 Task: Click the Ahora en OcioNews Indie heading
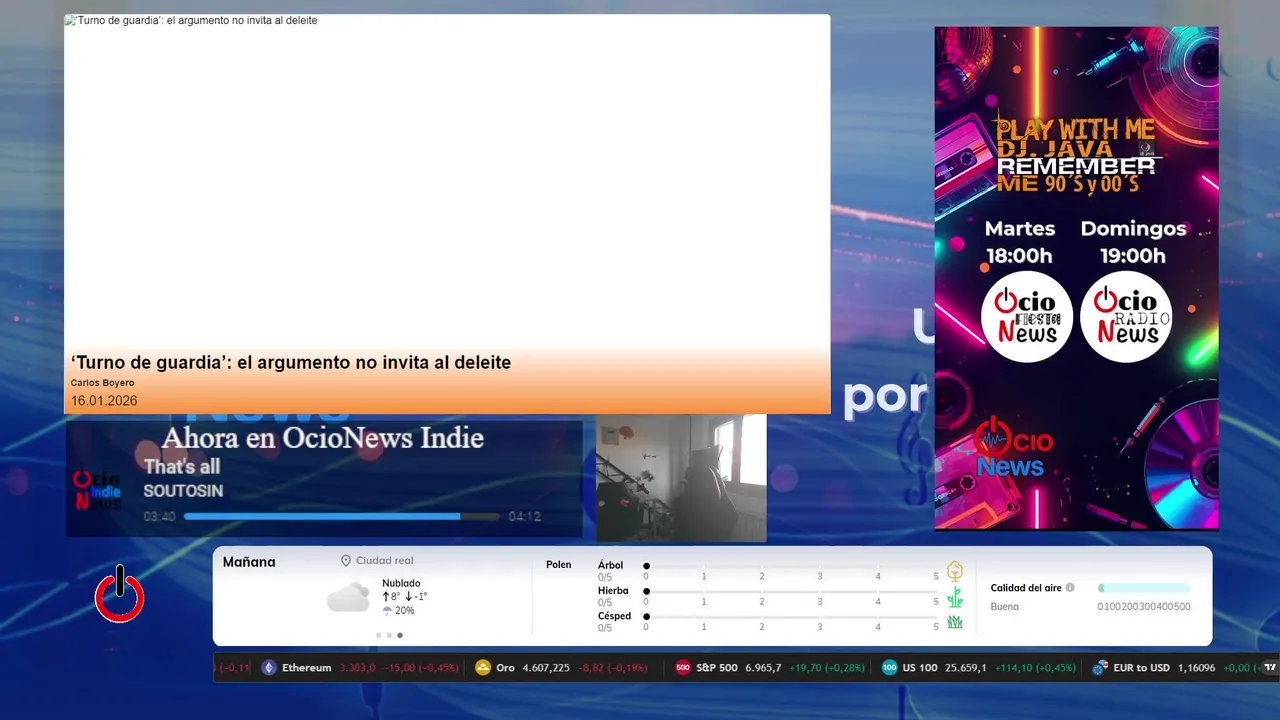323,438
